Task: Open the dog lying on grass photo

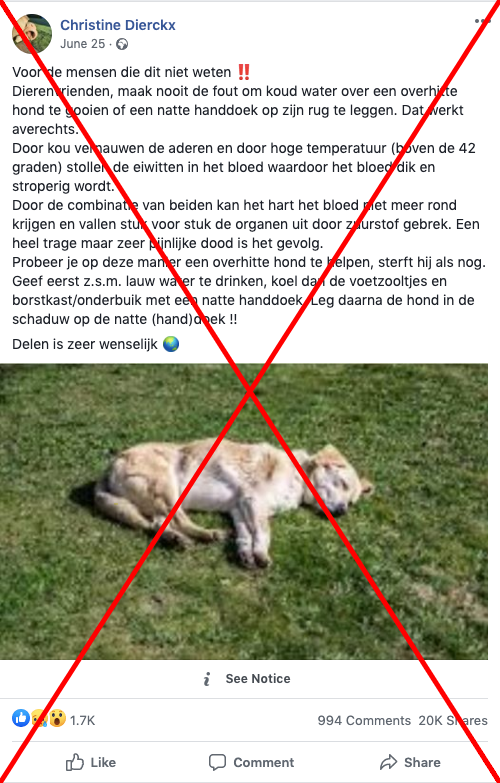Action: [x=244, y=511]
